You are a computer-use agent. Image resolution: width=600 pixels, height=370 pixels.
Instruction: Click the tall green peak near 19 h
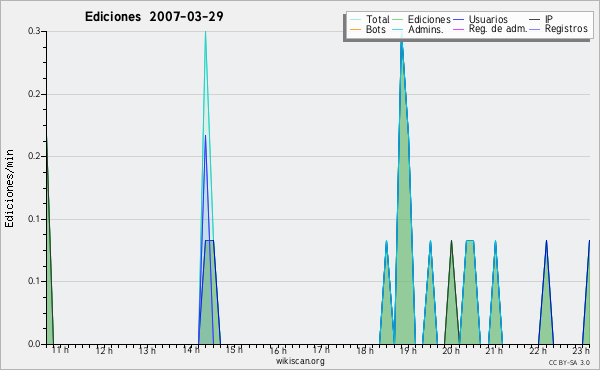405,230
